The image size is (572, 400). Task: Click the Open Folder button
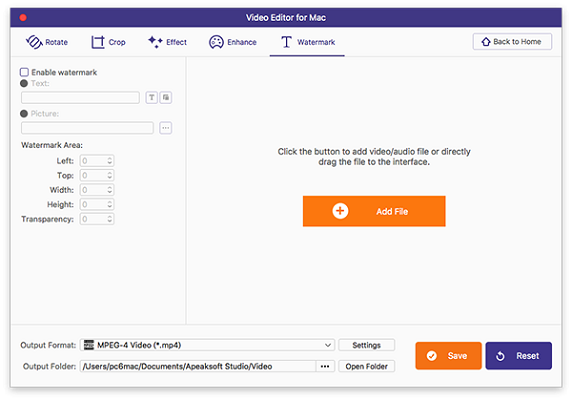click(366, 366)
